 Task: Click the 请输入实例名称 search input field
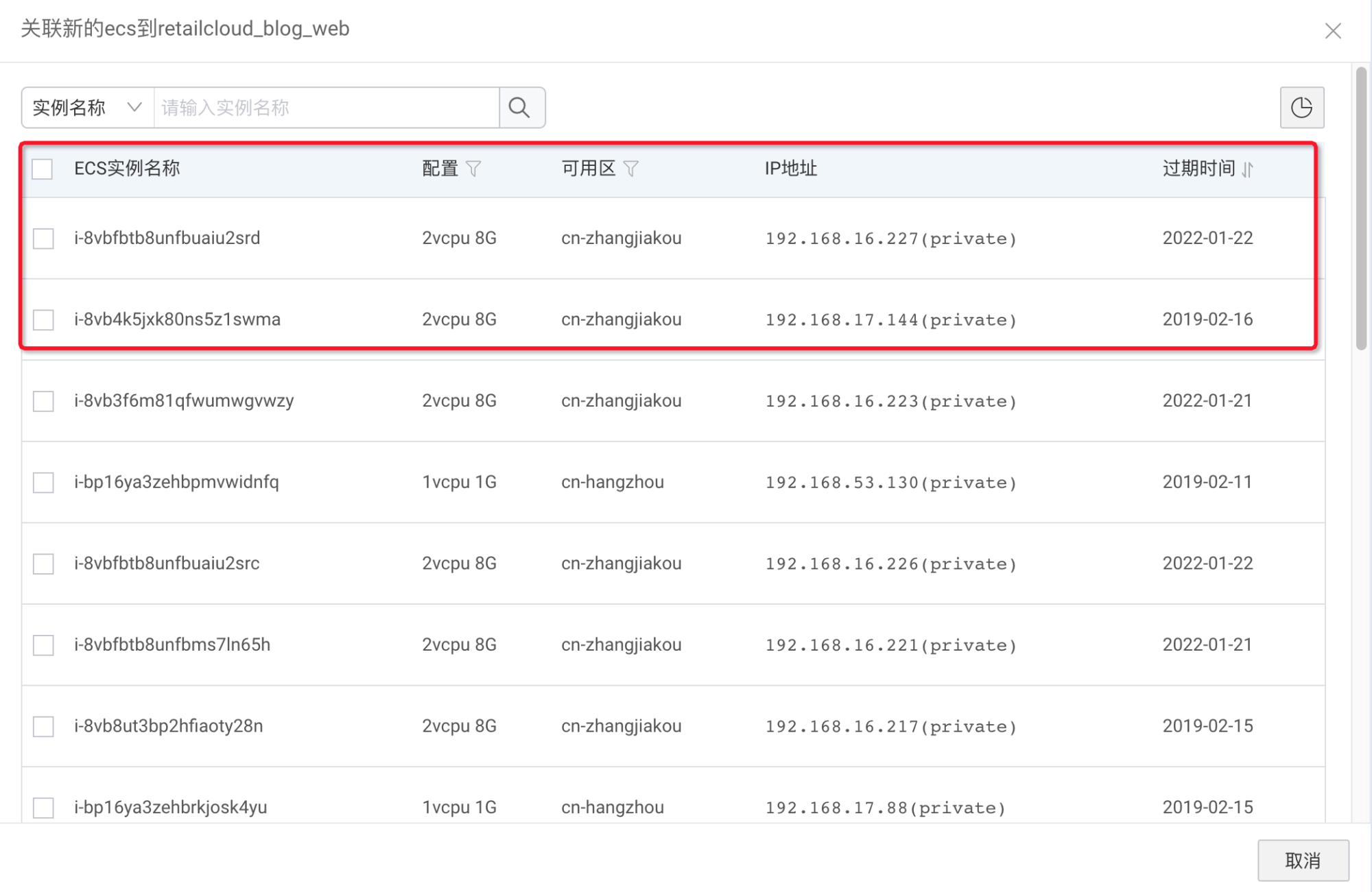pos(327,108)
